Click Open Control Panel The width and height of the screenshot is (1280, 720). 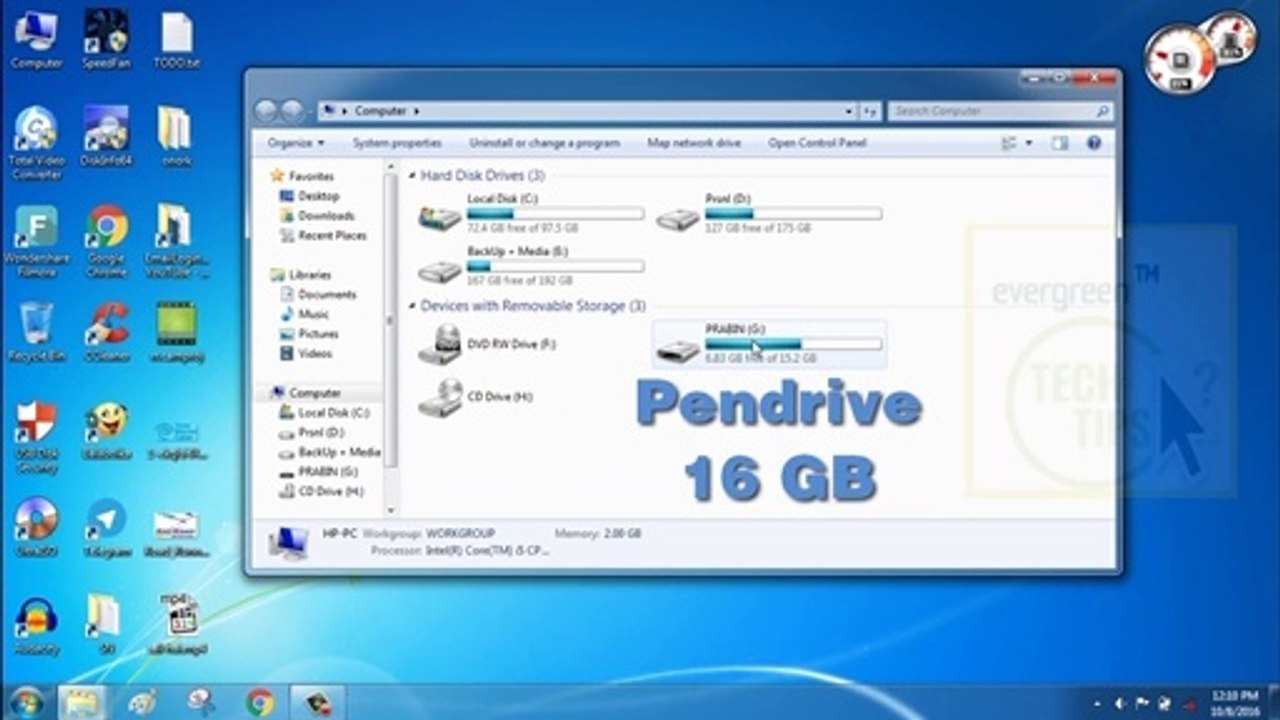click(817, 143)
